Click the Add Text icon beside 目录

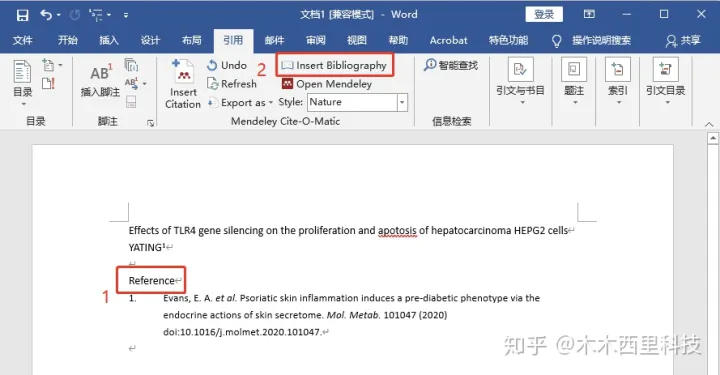pos(48,65)
